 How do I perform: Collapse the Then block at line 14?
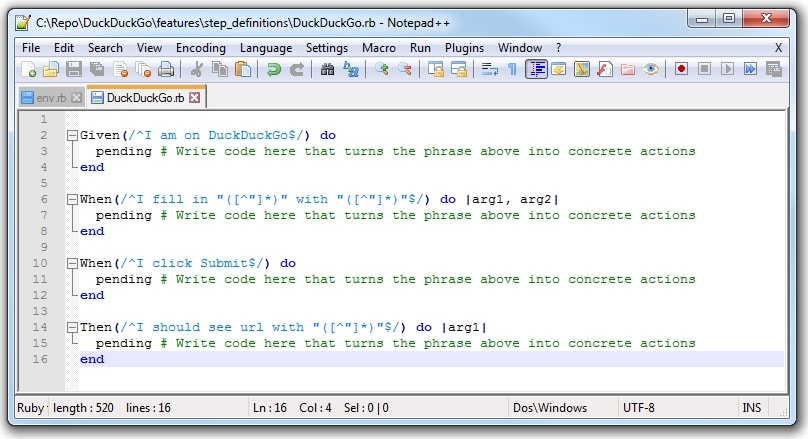coord(72,328)
